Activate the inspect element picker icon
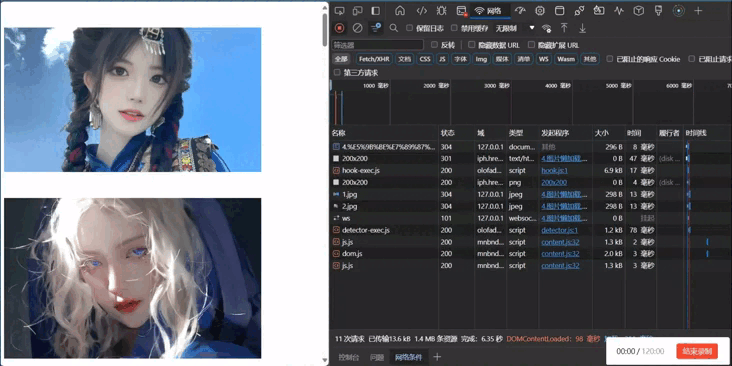Screen dimensions: 732x366 tap(340, 11)
